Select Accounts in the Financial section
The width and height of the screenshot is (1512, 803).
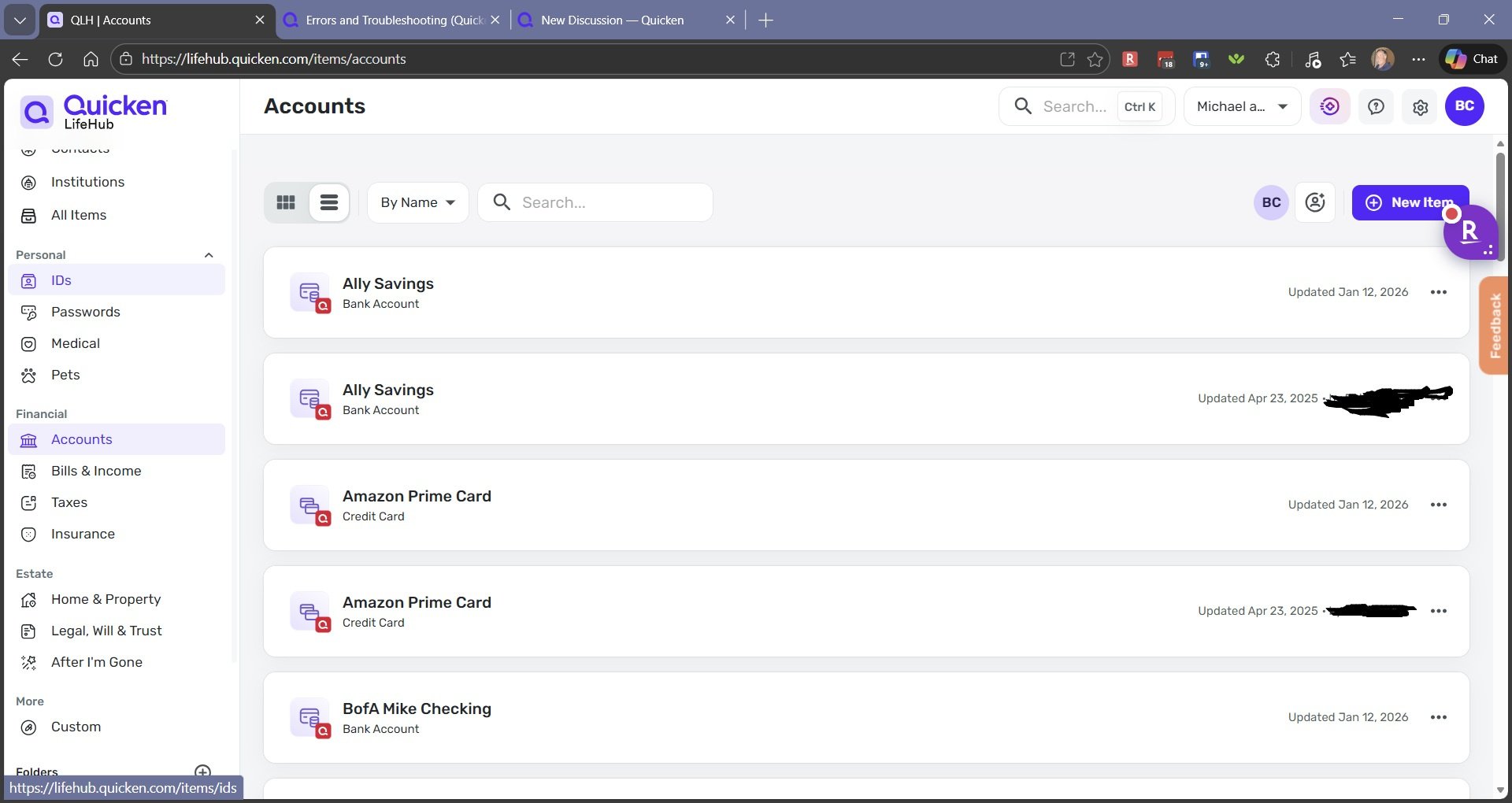(x=117, y=439)
